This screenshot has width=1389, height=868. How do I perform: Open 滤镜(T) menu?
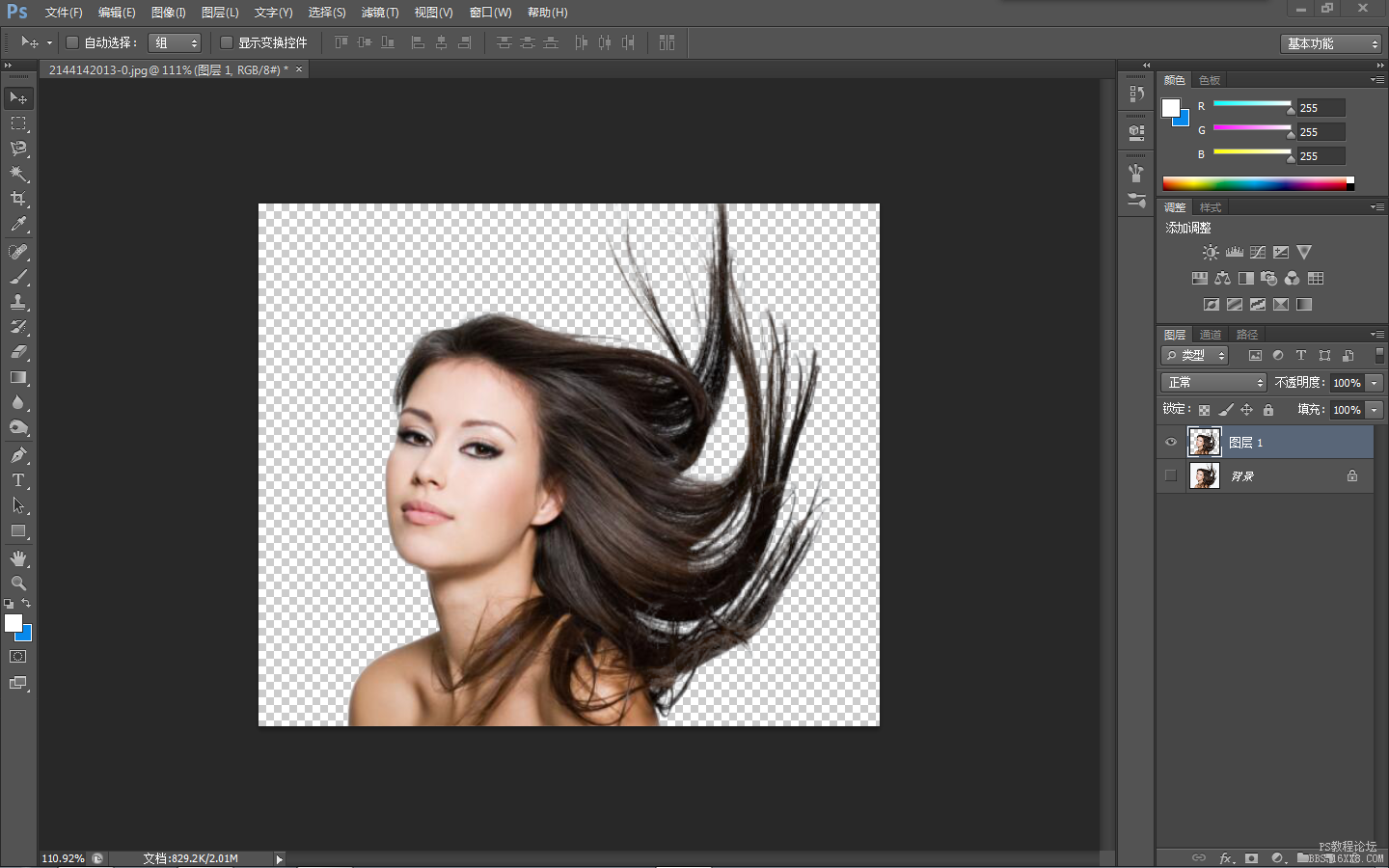[380, 13]
